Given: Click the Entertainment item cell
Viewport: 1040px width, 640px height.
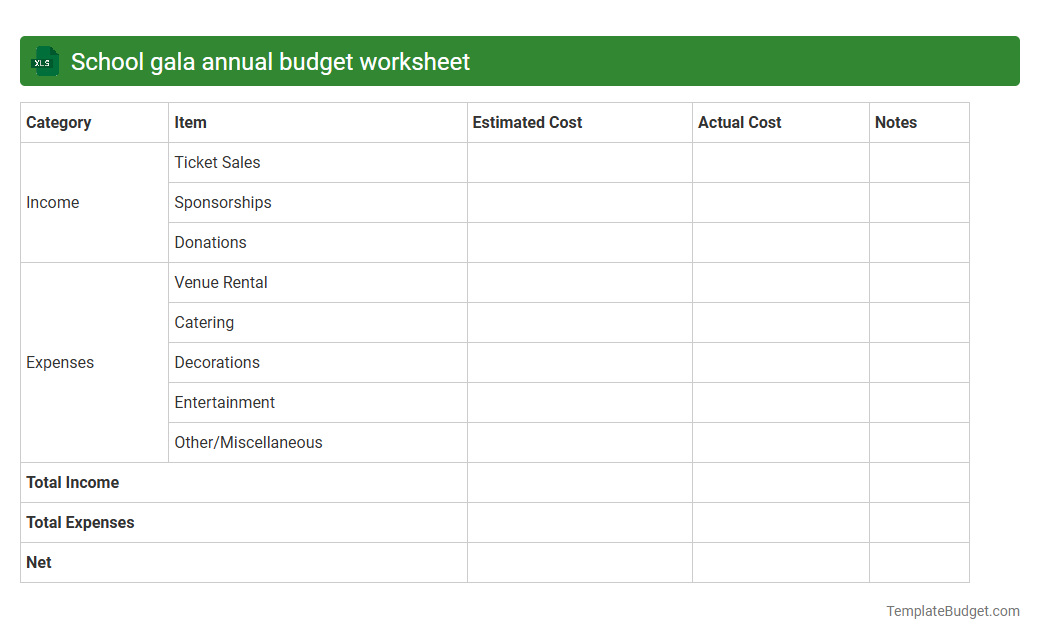Looking at the screenshot, I should (x=224, y=402).
